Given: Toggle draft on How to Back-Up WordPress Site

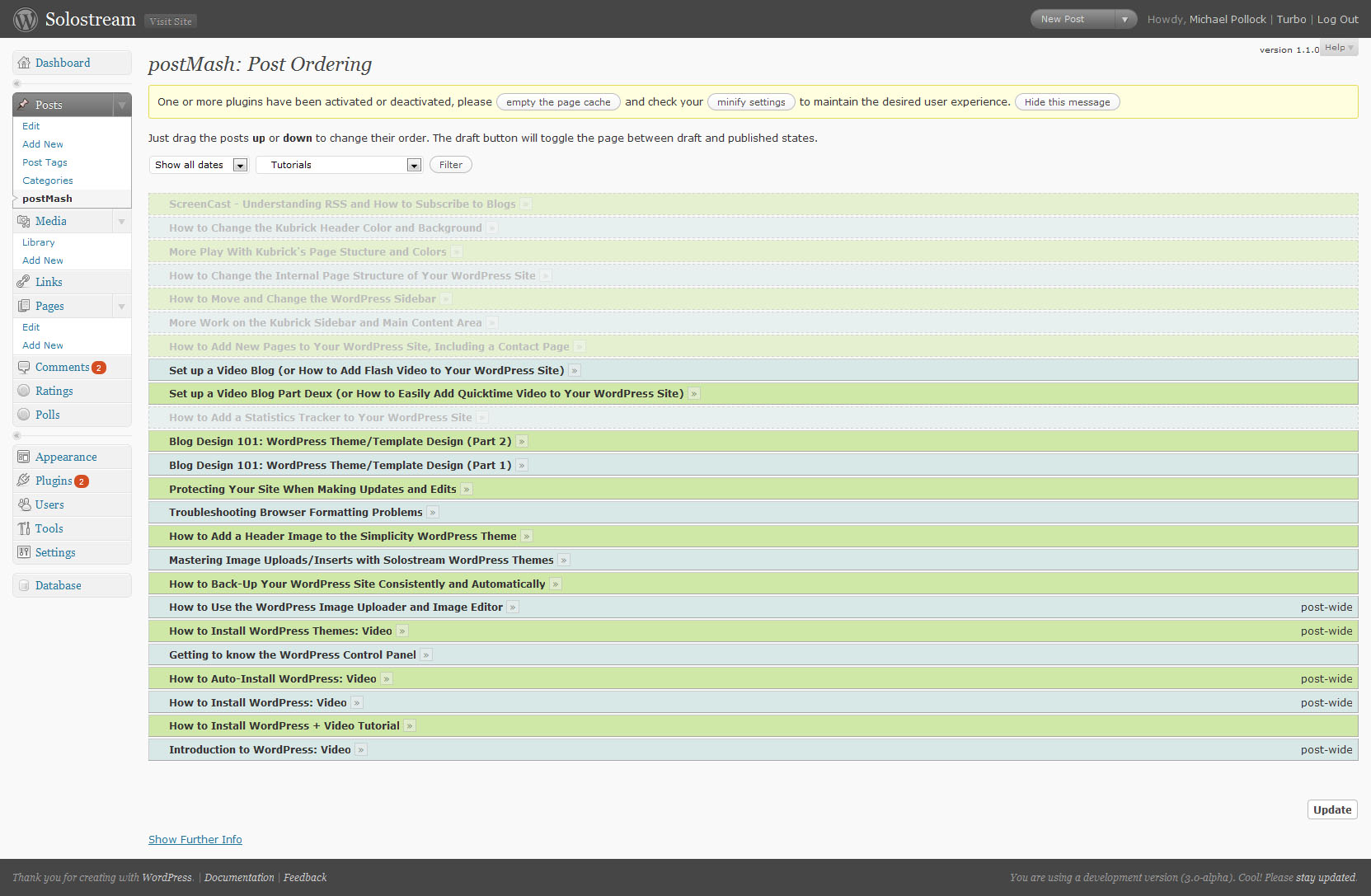Looking at the screenshot, I should [556, 584].
